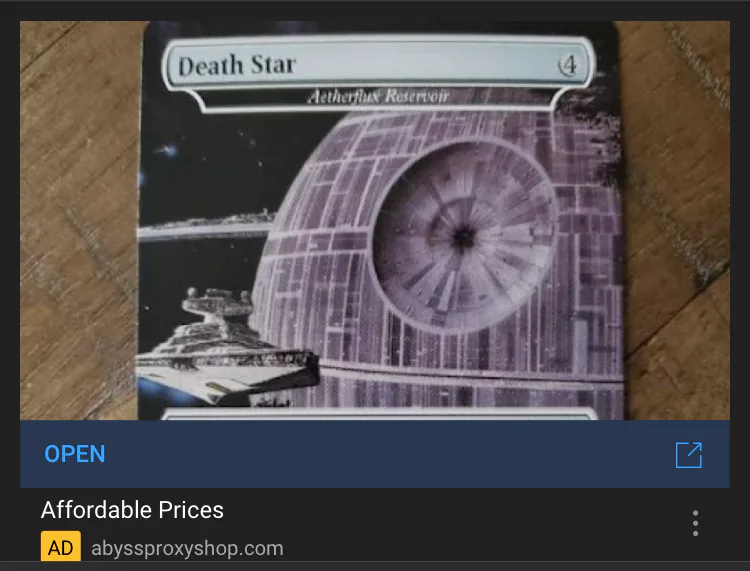Click the card title banner background

[379, 65]
